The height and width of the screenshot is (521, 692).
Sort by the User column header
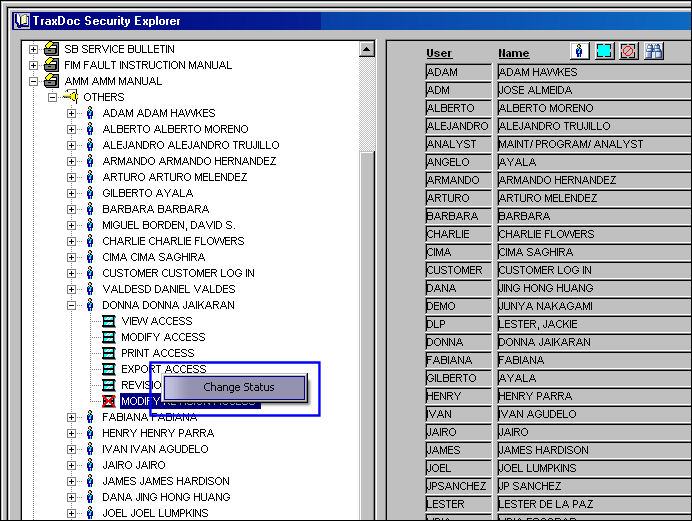pyautogui.click(x=439, y=53)
